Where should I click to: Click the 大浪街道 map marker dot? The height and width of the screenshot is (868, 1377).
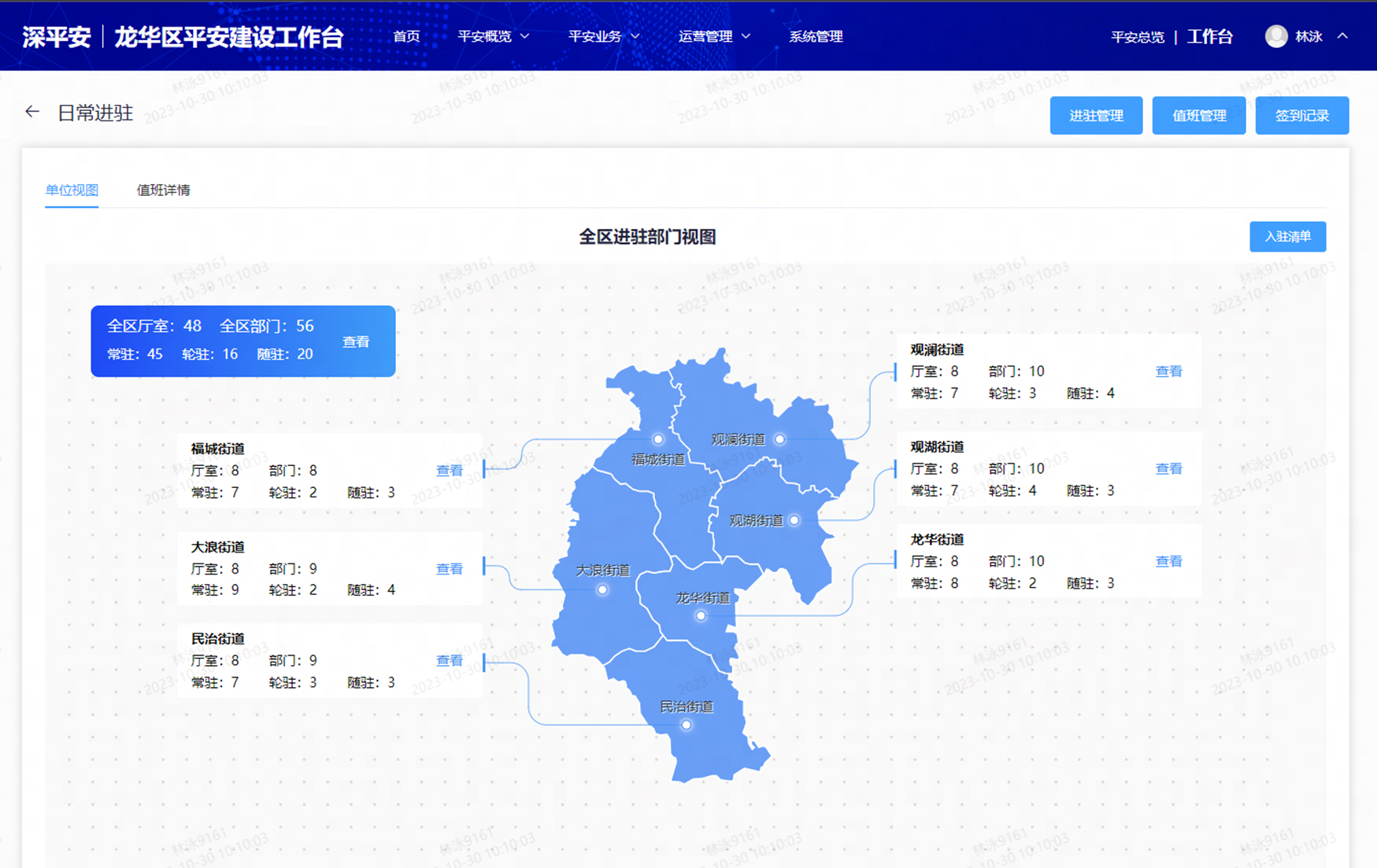point(602,589)
